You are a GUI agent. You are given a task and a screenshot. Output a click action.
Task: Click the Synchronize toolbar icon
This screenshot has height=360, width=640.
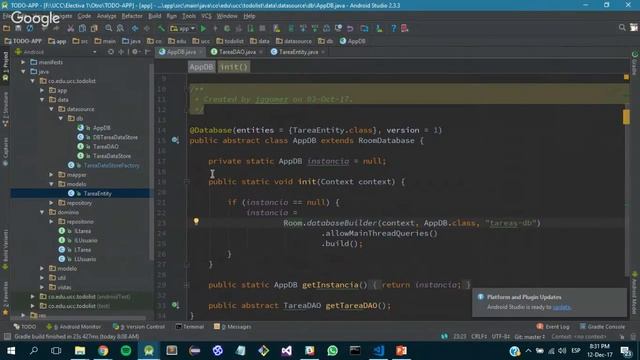pos(30,29)
